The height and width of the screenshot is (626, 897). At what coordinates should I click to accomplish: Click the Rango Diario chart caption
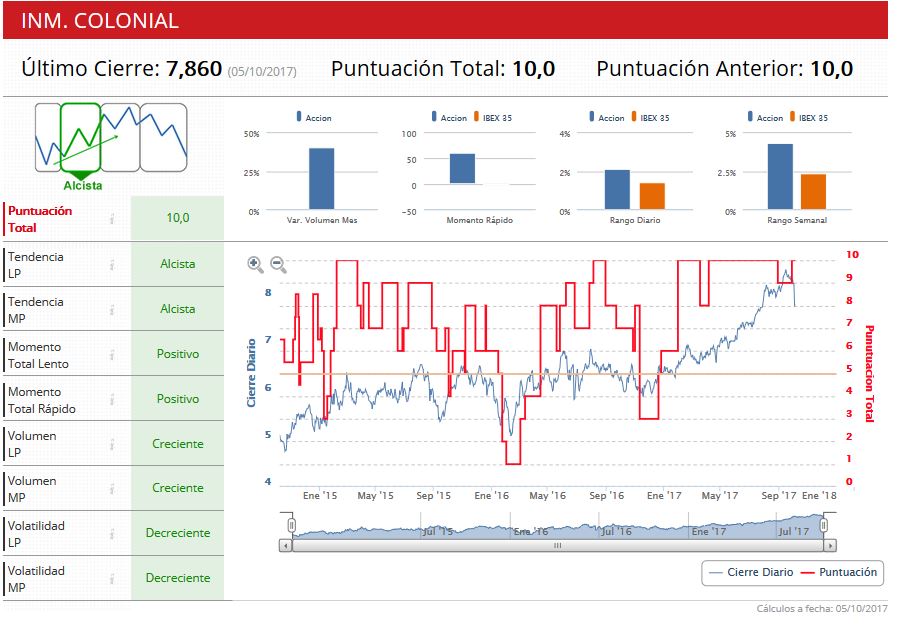point(635,220)
